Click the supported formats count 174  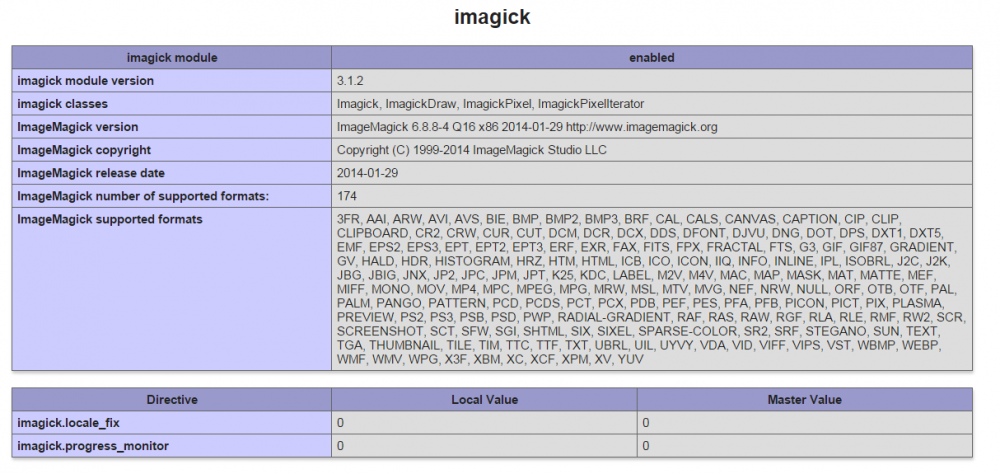tap(347, 195)
